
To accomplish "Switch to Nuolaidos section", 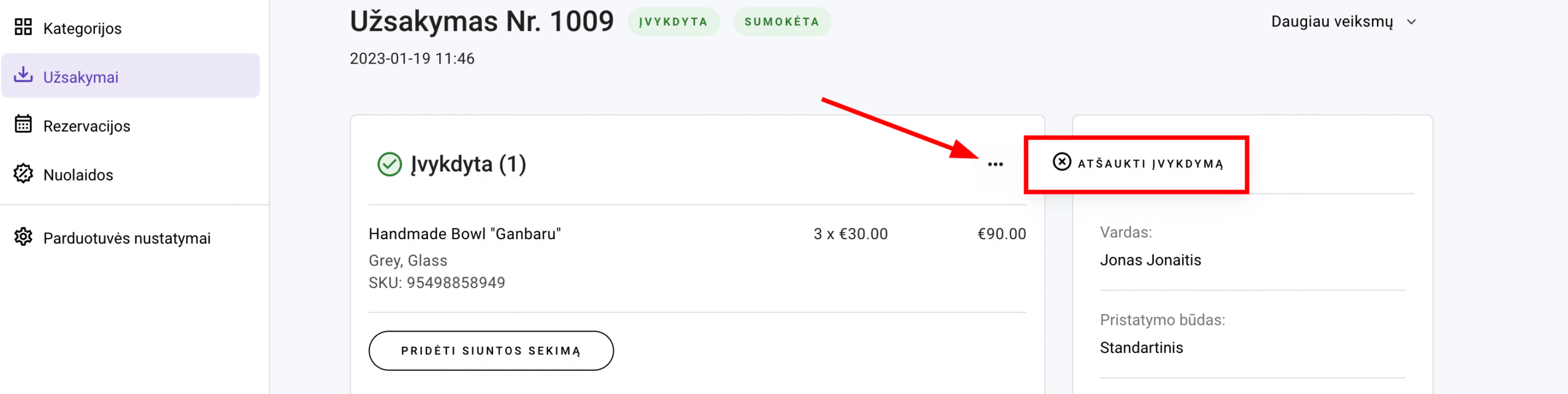I will coord(78,174).
